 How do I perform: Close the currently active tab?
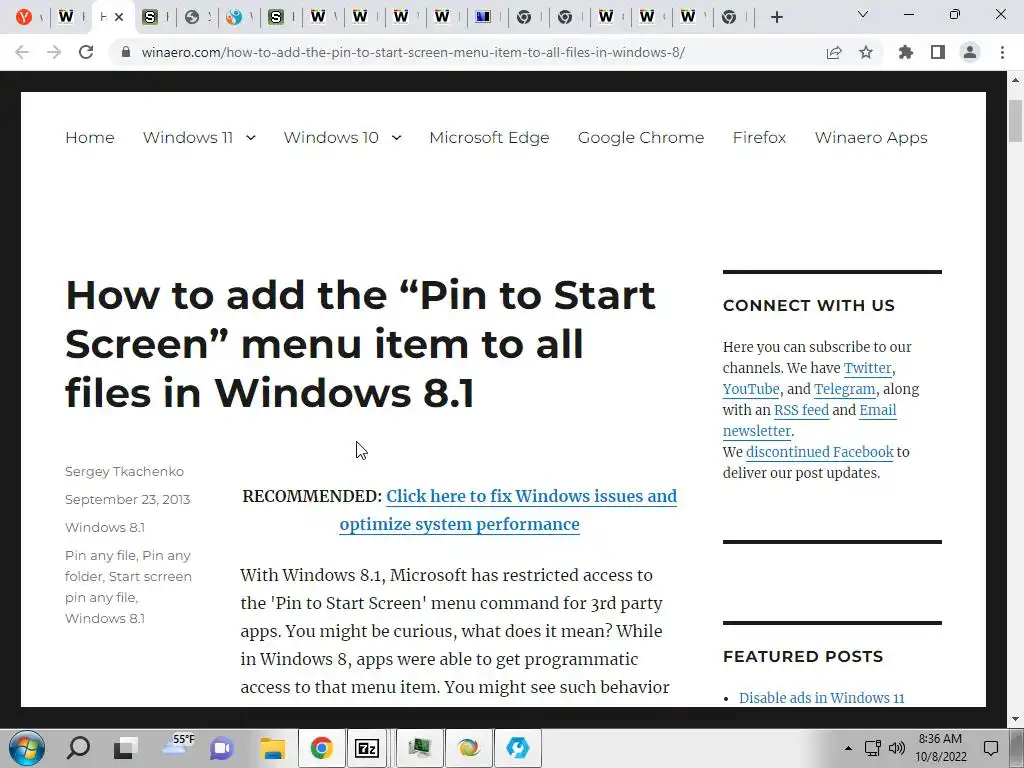pos(119,17)
